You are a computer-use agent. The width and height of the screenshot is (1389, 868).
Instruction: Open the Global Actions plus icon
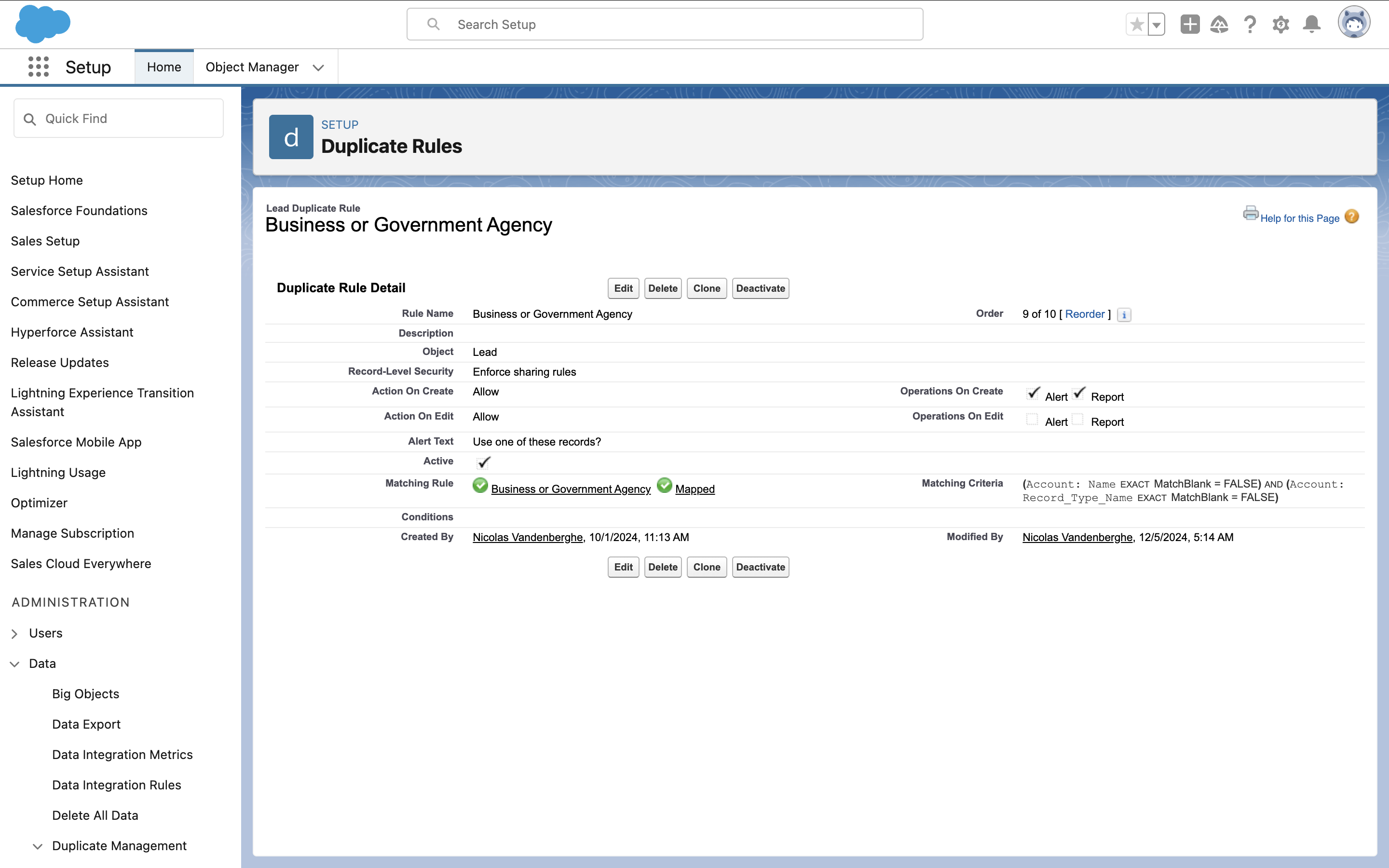(x=1190, y=24)
